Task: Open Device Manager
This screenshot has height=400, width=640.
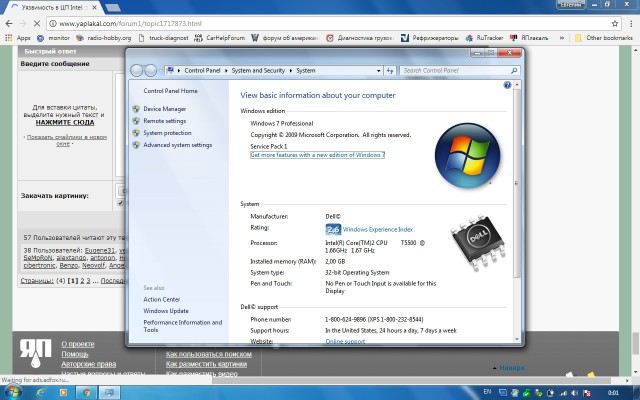Action: [164, 109]
